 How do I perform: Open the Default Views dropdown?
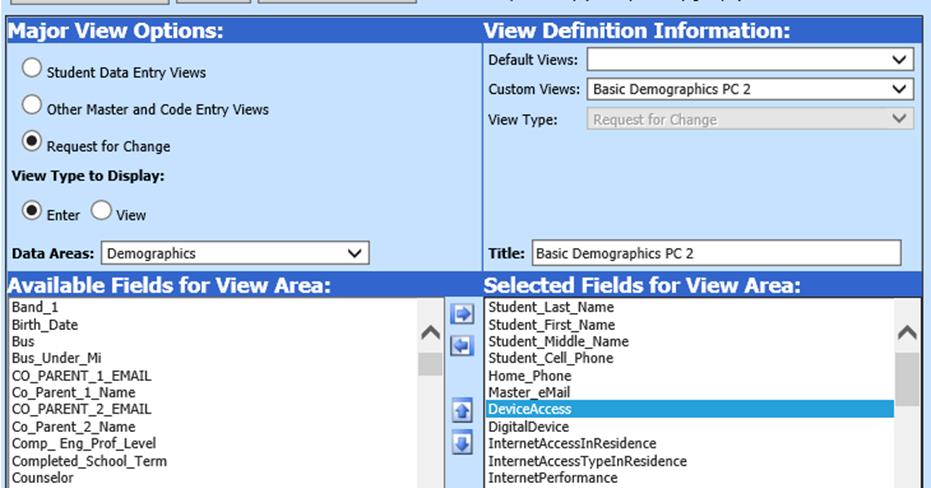coord(750,60)
